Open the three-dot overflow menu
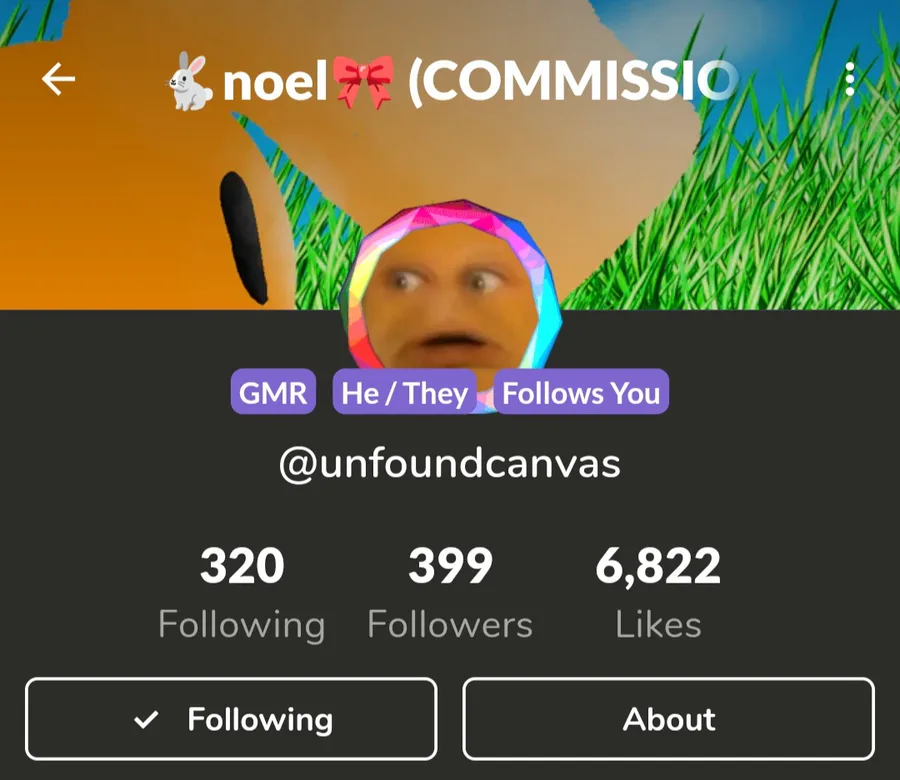The image size is (900, 780). (x=850, y=79)
